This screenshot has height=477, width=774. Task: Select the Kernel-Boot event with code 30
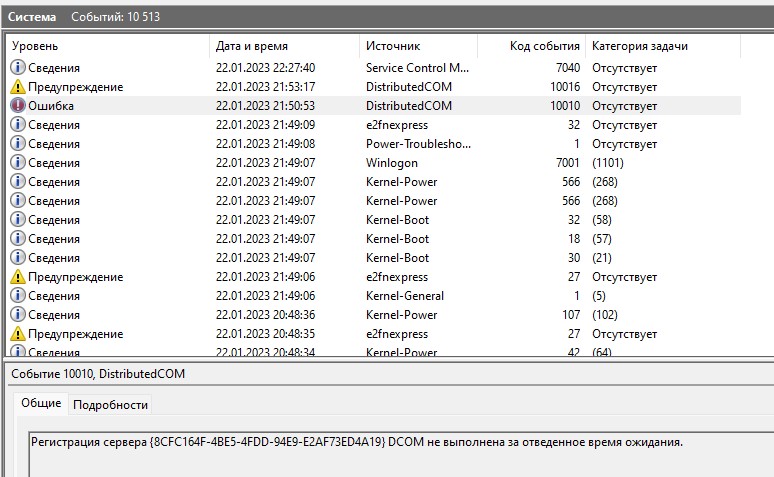[397, 258]
